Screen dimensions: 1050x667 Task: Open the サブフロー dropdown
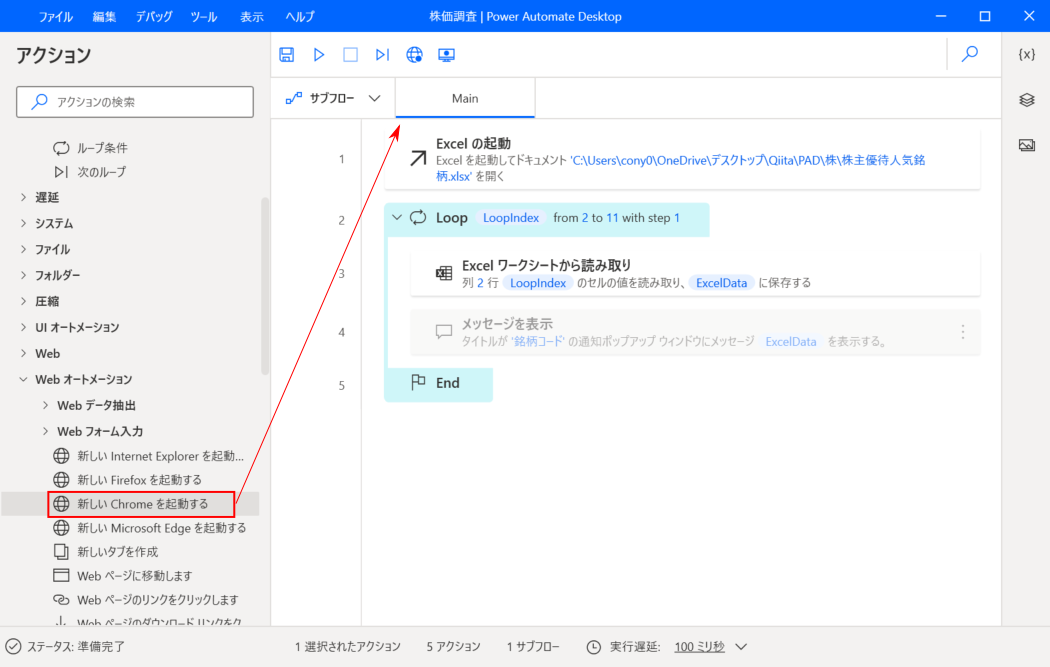(374, 98)
